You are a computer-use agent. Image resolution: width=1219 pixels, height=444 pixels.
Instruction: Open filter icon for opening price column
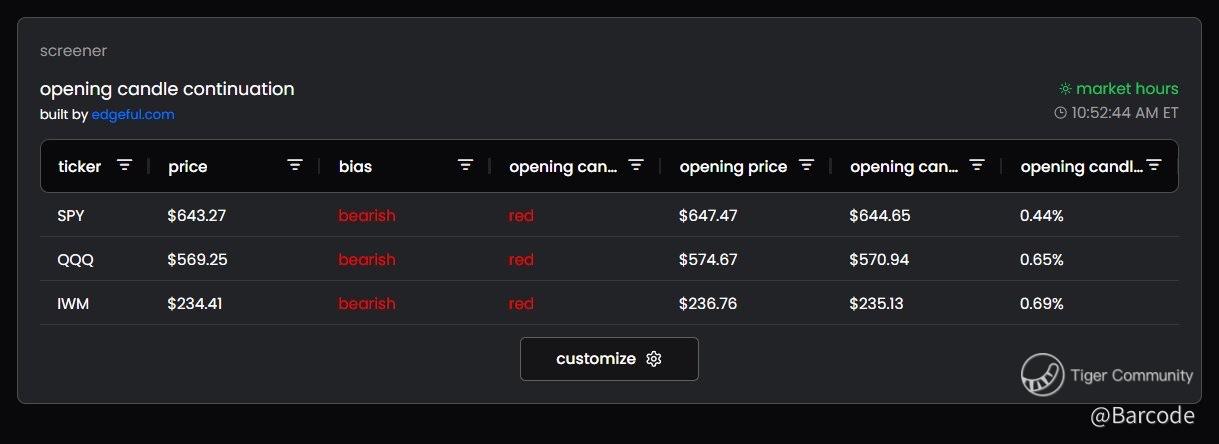(806, 166)
